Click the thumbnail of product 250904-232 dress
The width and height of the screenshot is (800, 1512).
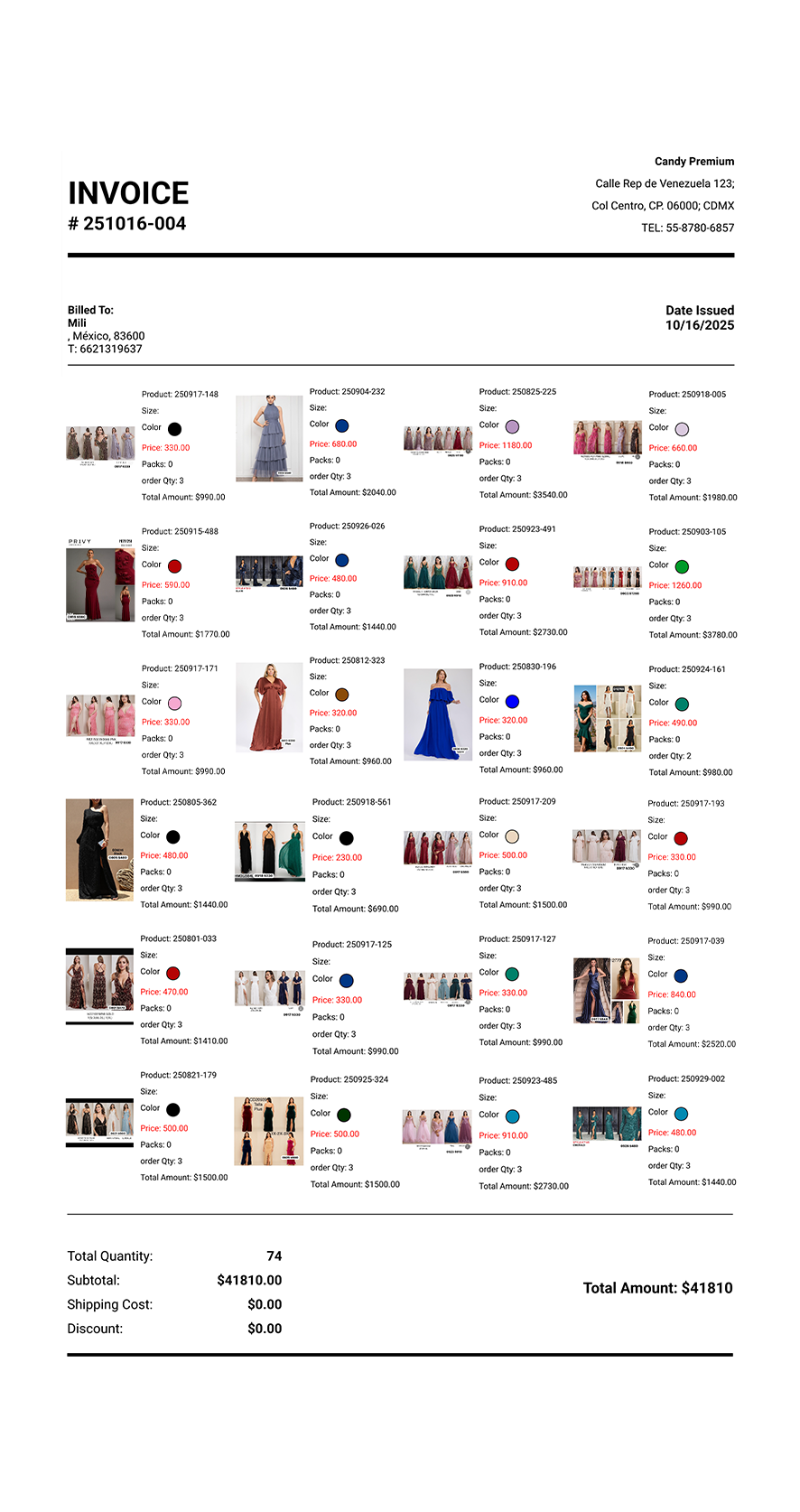tap(269, 438)
